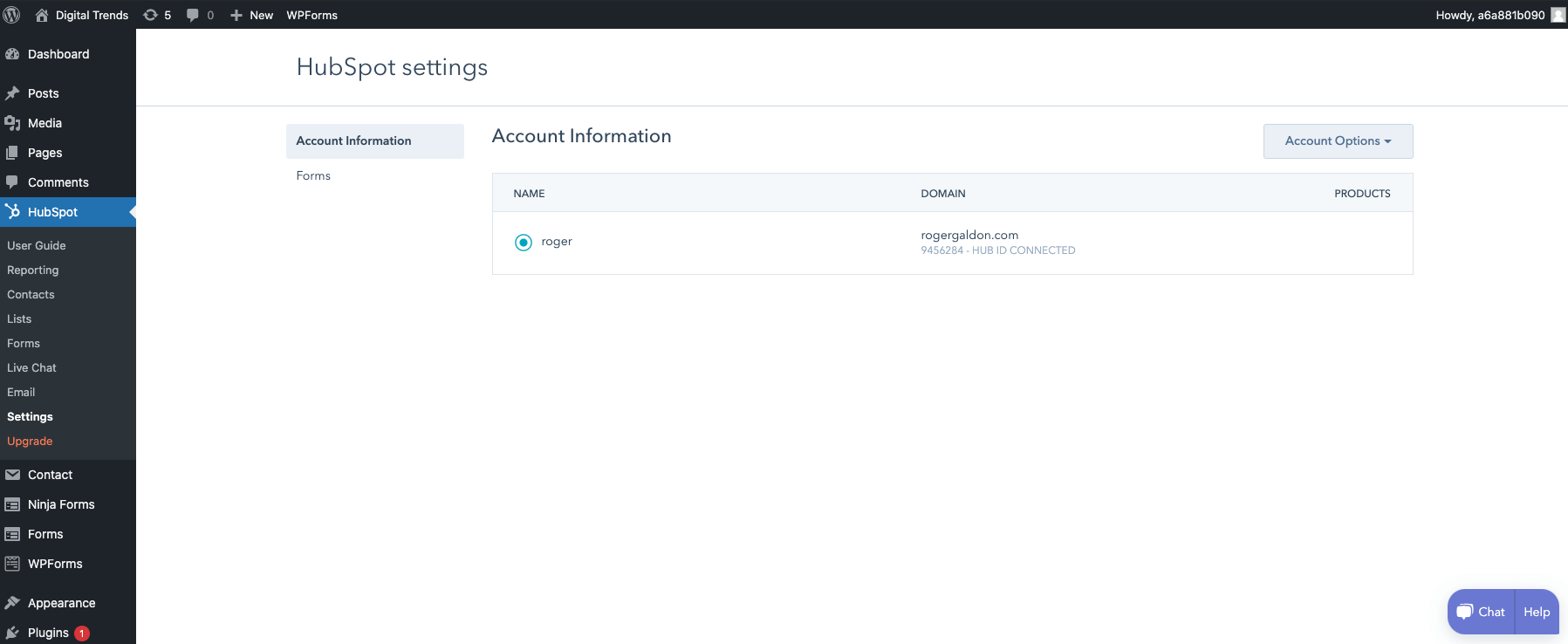Click the plus icon next to New
The height and width of the screenshot is (644, 1568).
click(x=236, y=15)
